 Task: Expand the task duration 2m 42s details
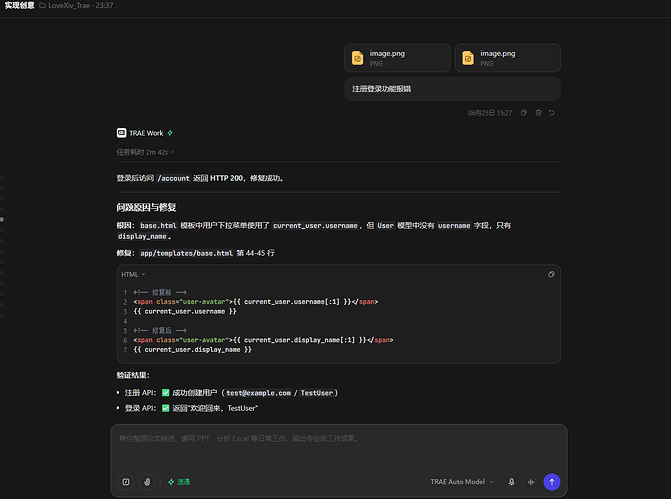[x=145, y=152]
